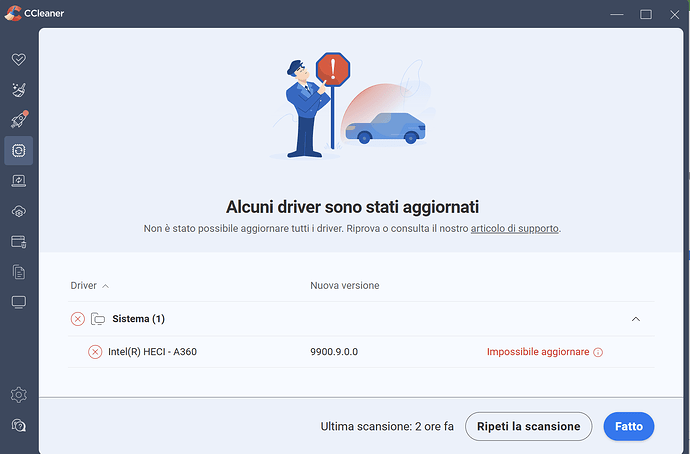Screen dimensions: 690x454
Task: Open the Health Check heart icon
Action: tap(18, 59)
